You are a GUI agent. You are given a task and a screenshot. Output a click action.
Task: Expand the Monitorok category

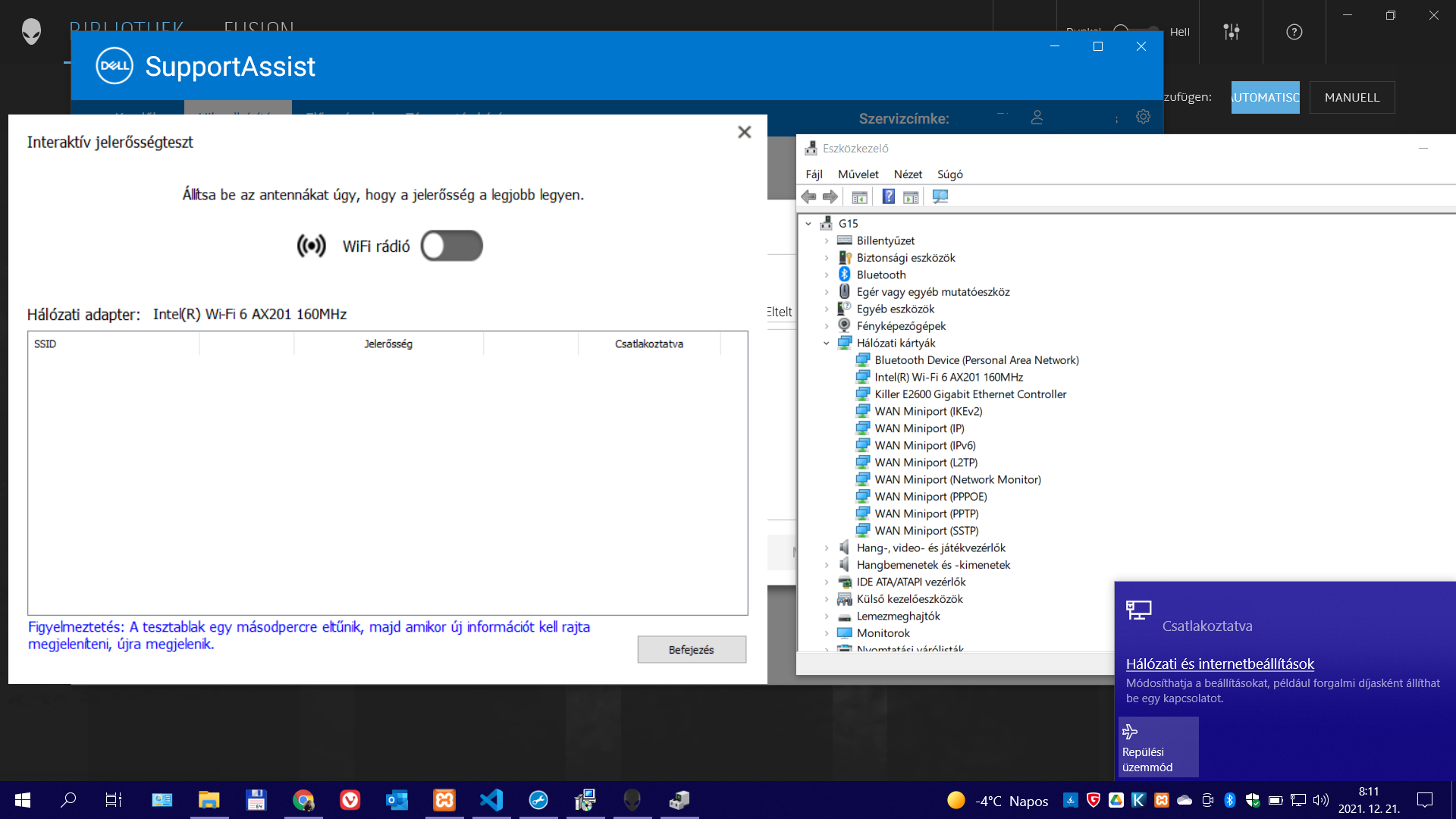(x=827, y=633)
